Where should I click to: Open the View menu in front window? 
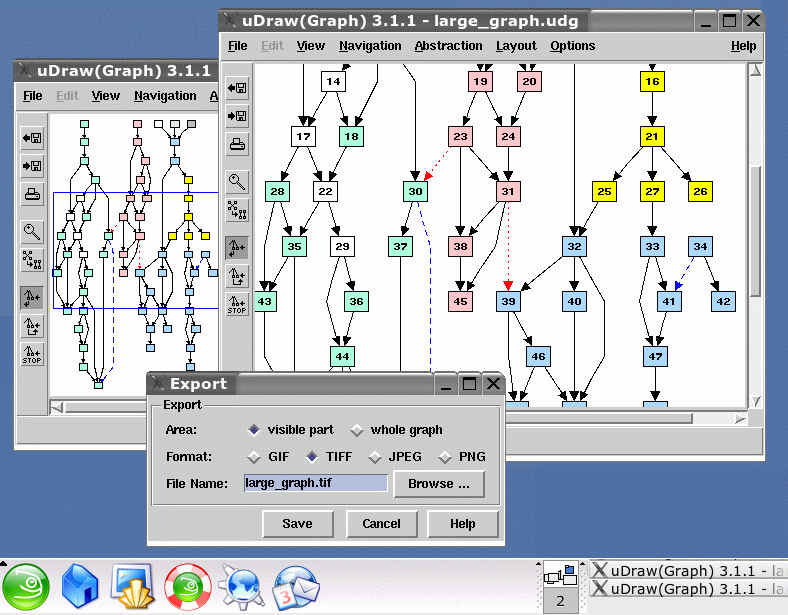click(310, 46)
